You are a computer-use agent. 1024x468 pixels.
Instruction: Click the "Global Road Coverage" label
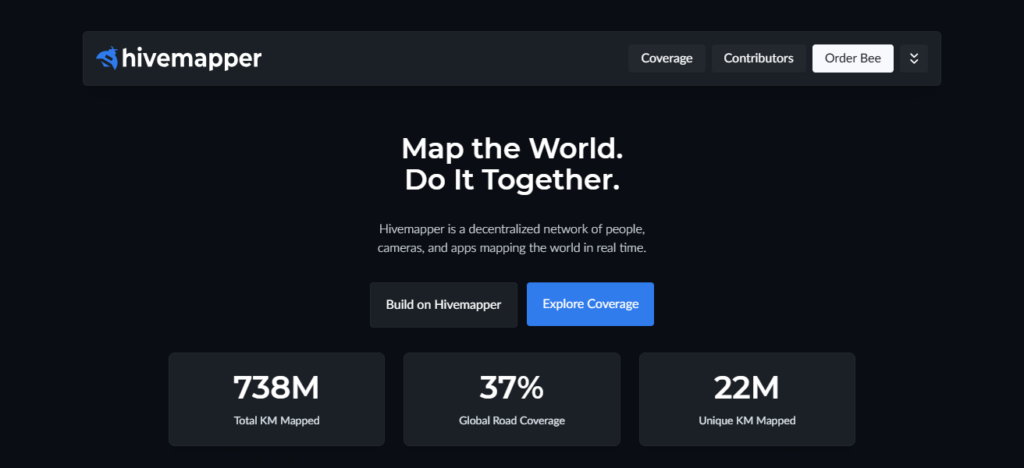[511, 421]
